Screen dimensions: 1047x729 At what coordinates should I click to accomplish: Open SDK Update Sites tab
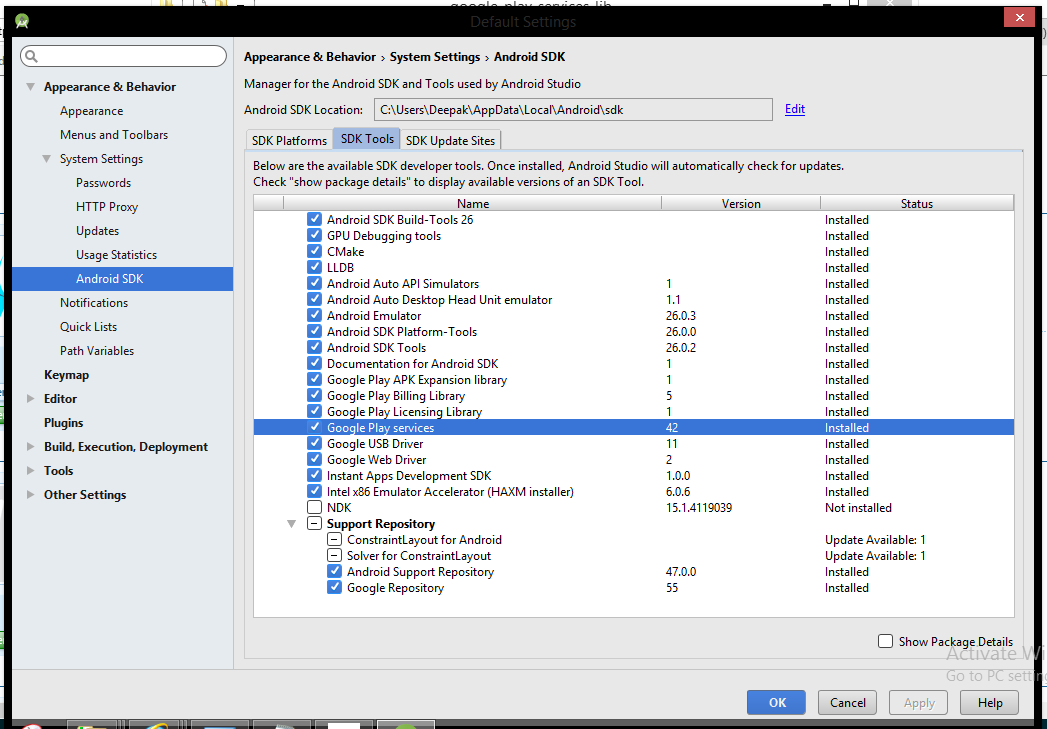pos(450,140)
